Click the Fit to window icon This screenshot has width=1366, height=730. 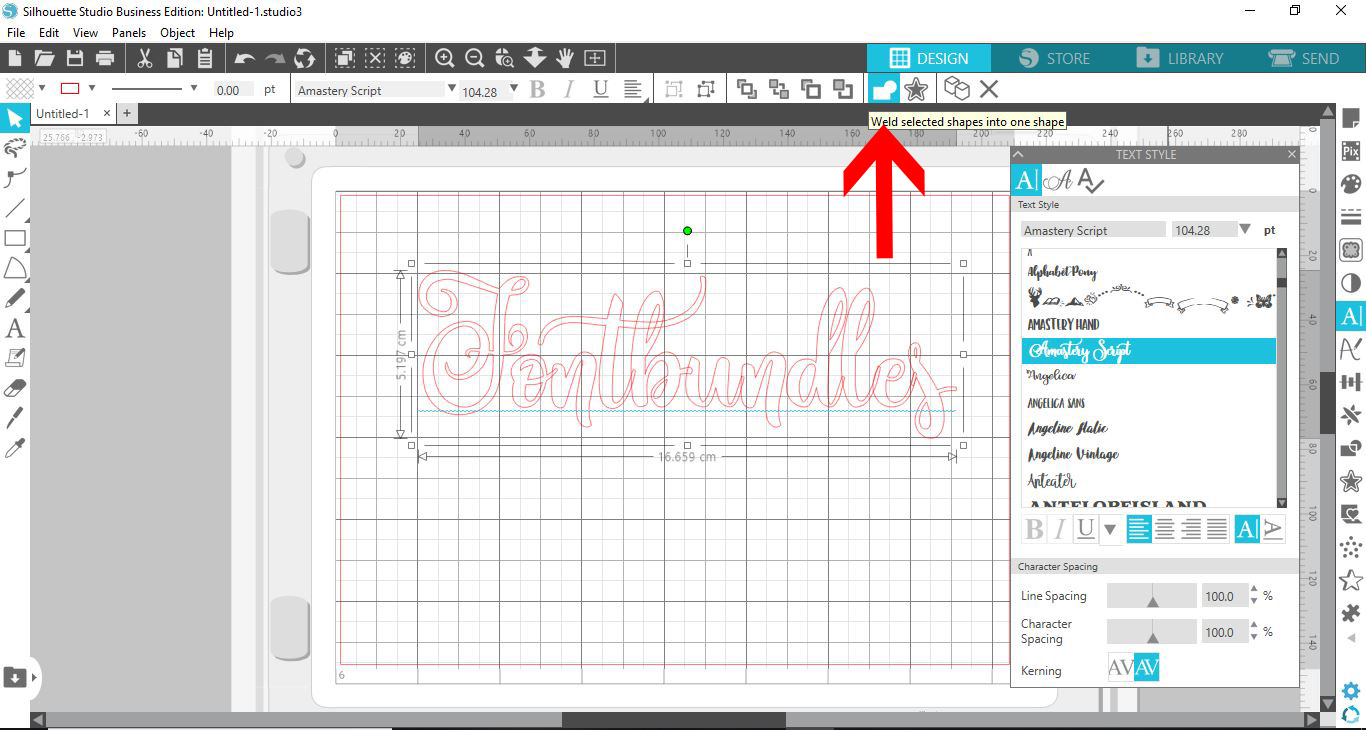(x=595, y=58)
